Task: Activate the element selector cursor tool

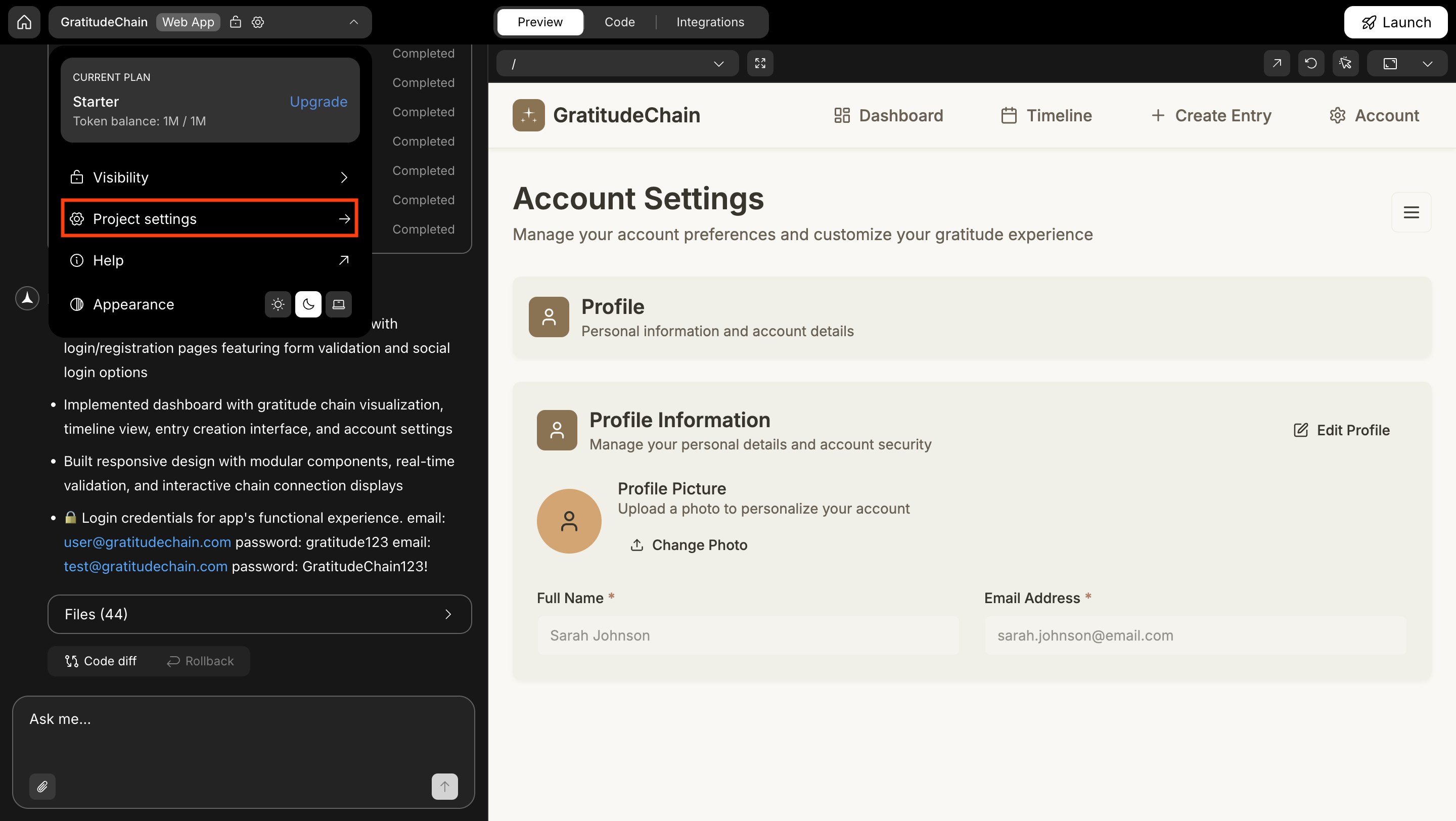Action: (1346, 63)
